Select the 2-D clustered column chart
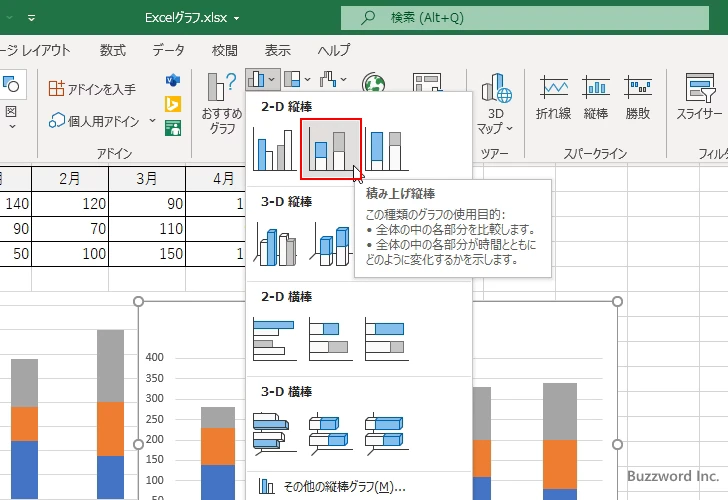This screenshot has width=728, height=500. pyautogui.click(x=275, y=149)
